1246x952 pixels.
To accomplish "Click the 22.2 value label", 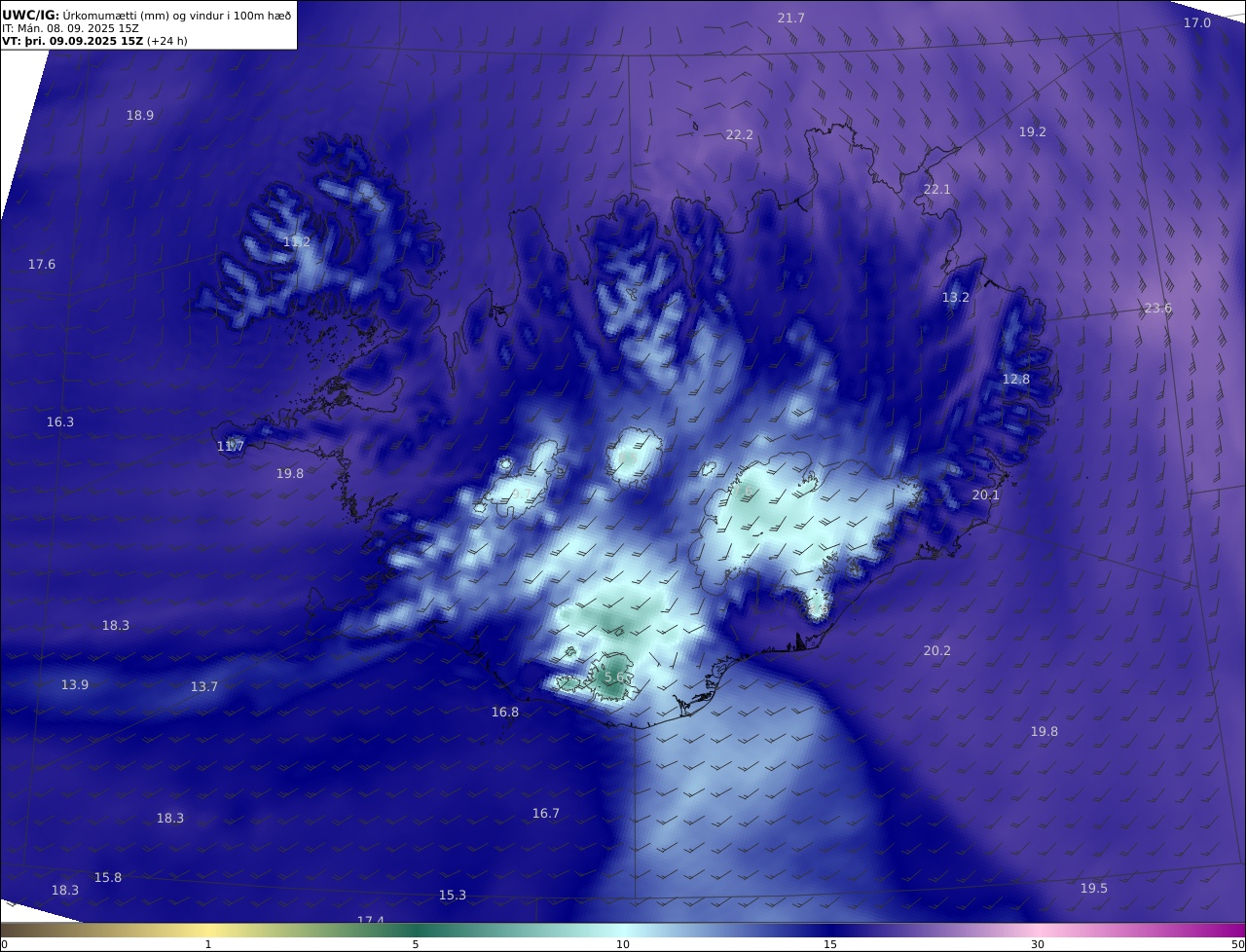I will pos(740,134).
